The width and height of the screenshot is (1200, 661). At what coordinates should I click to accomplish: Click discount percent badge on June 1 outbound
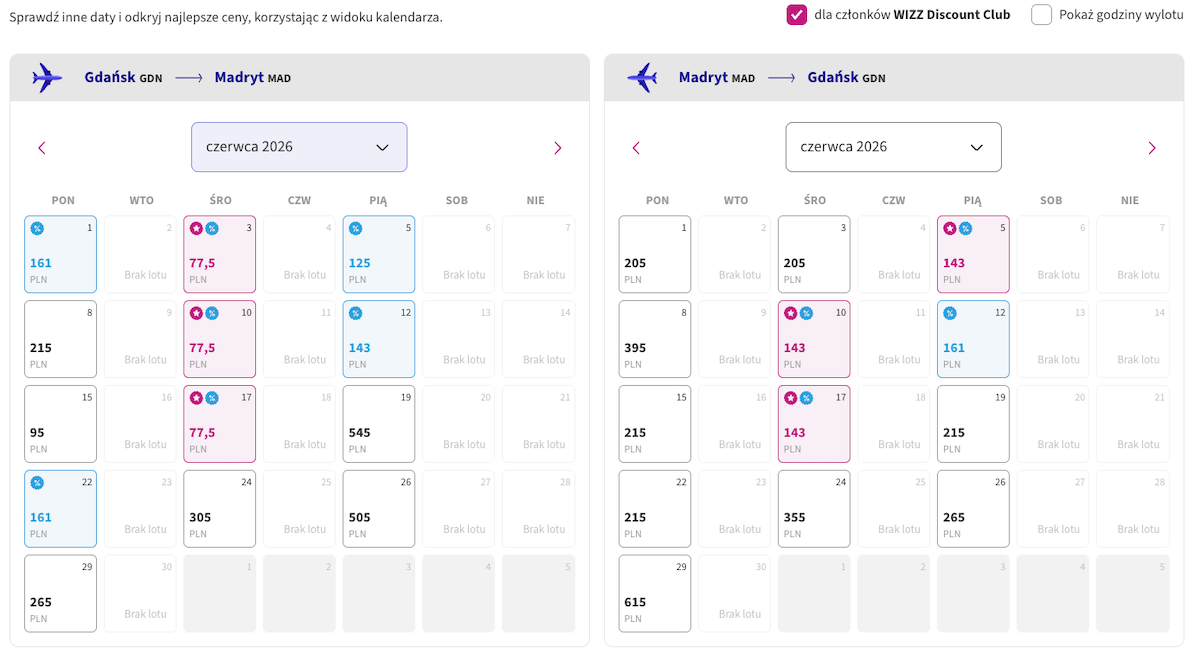37,229
